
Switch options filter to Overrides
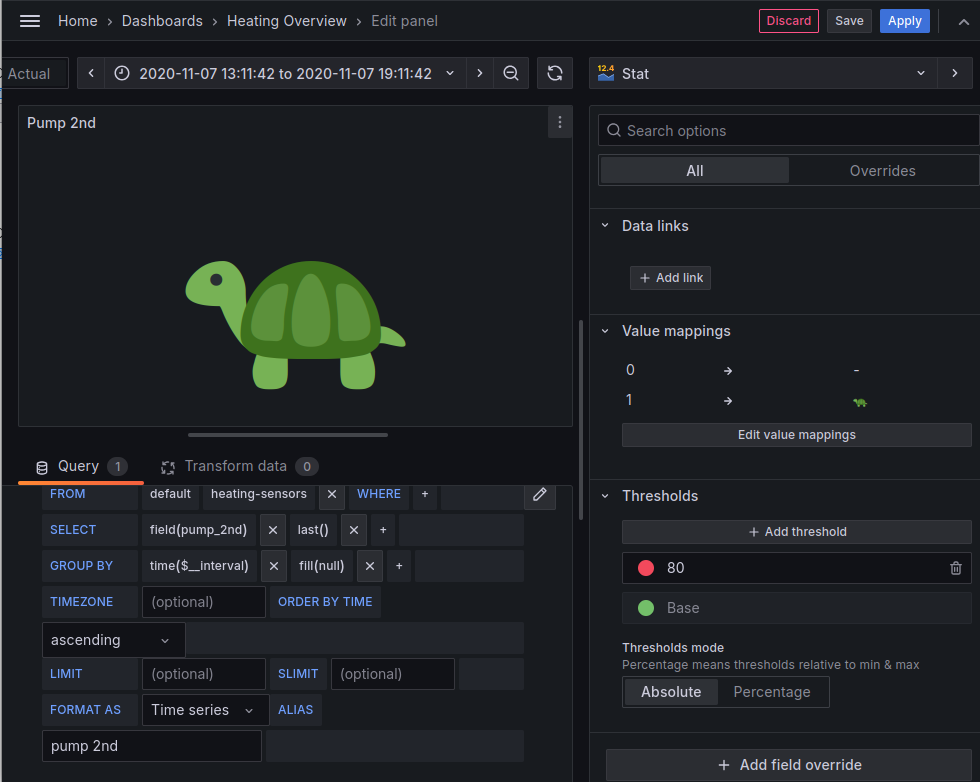click(x=882, y=171)
